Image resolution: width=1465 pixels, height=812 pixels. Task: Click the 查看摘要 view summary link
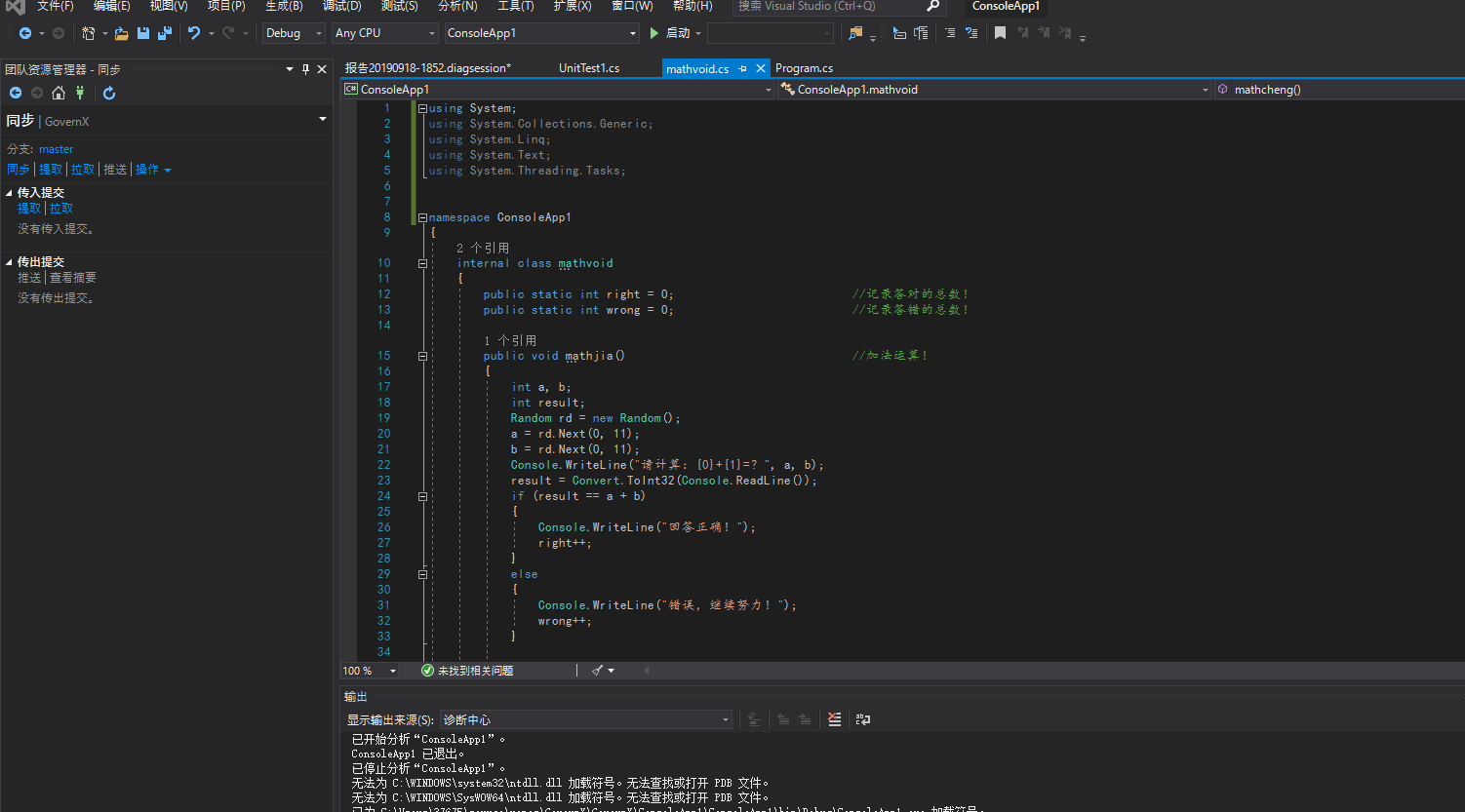click(x=73, y=278)
